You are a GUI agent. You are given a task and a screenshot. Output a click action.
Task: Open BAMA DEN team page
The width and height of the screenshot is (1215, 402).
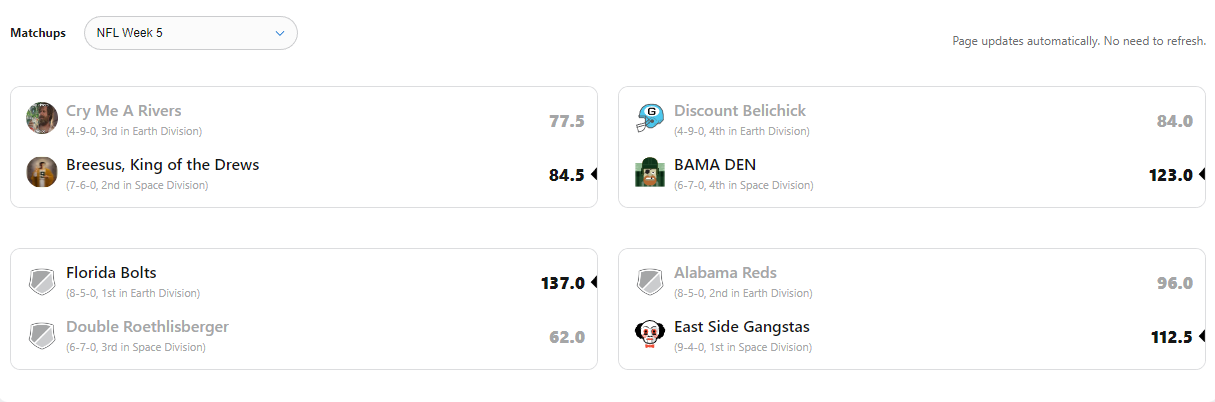[715, 165]
